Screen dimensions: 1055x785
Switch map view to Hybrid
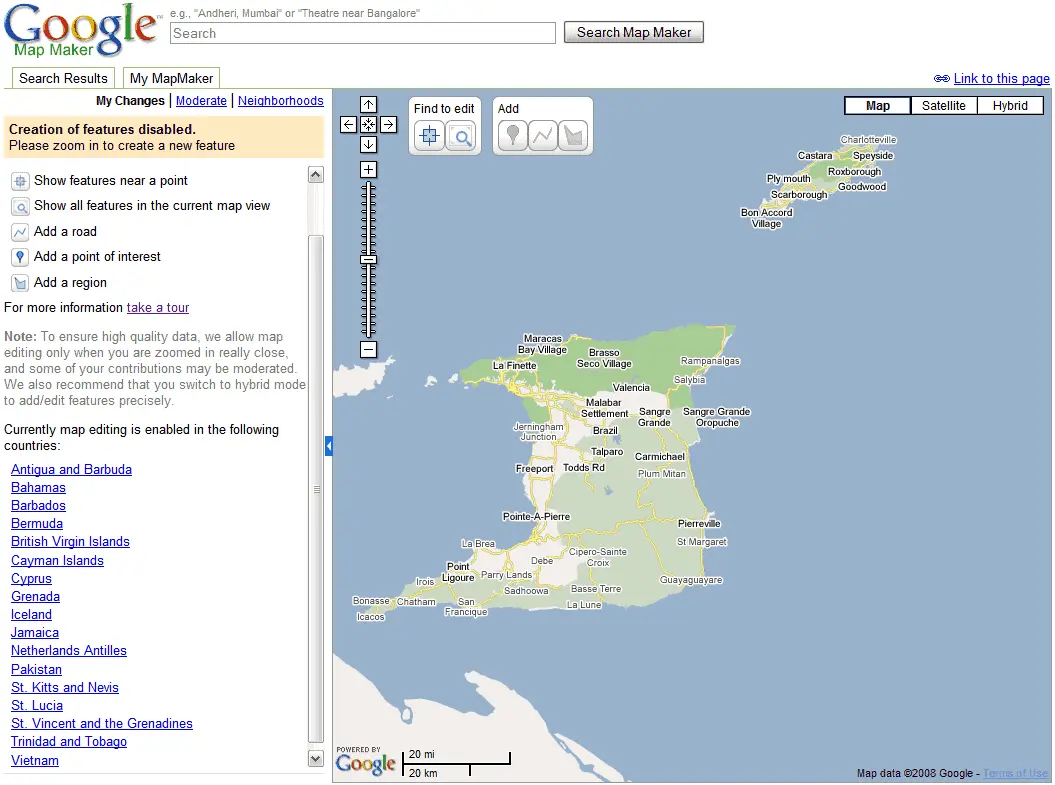pos(1010,106)
